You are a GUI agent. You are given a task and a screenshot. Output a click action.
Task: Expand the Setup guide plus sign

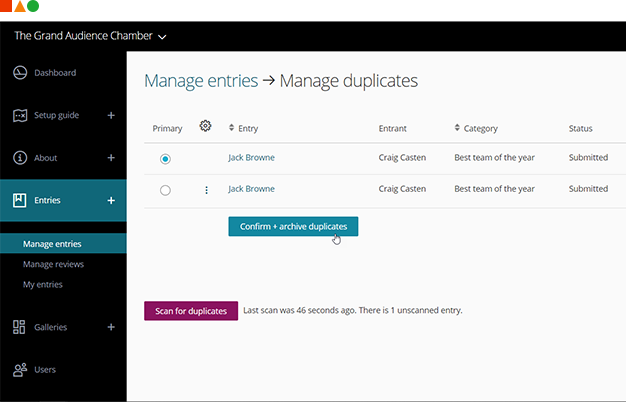110,115
